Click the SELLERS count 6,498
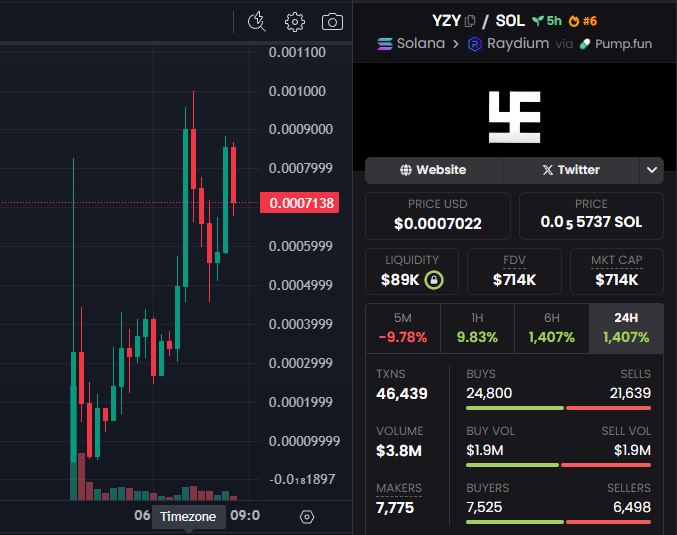 pos(632,507)
